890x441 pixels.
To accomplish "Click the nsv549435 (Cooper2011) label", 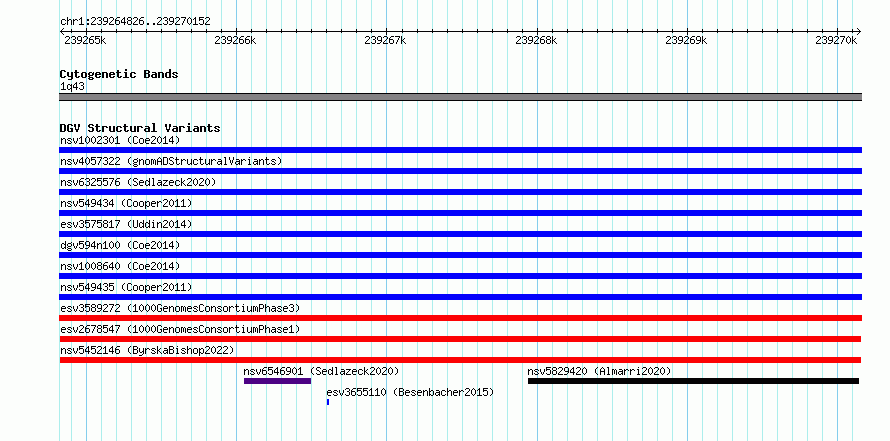I will pos(126,287).
